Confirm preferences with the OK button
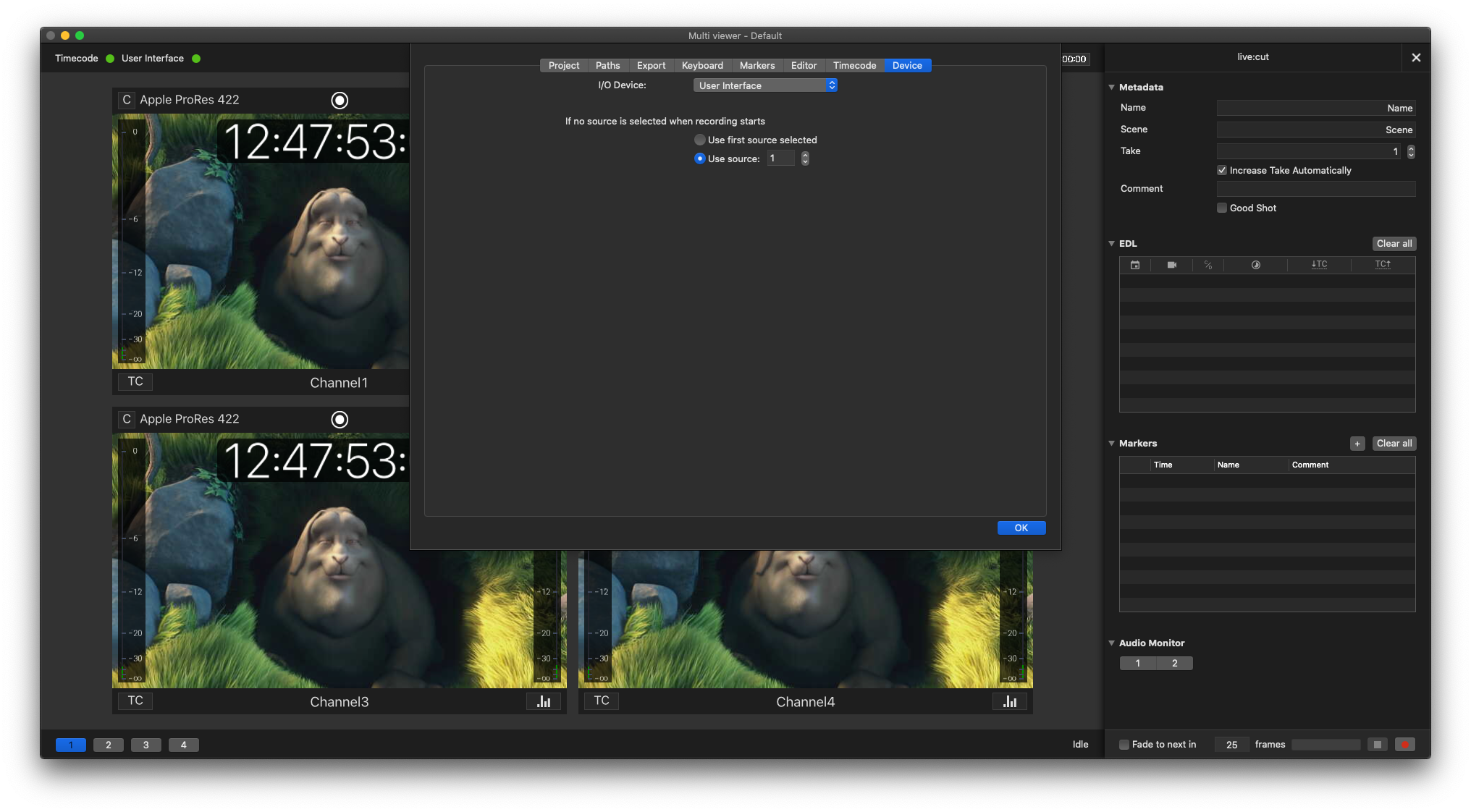 pyautogui.click(x=1021, y=528)
